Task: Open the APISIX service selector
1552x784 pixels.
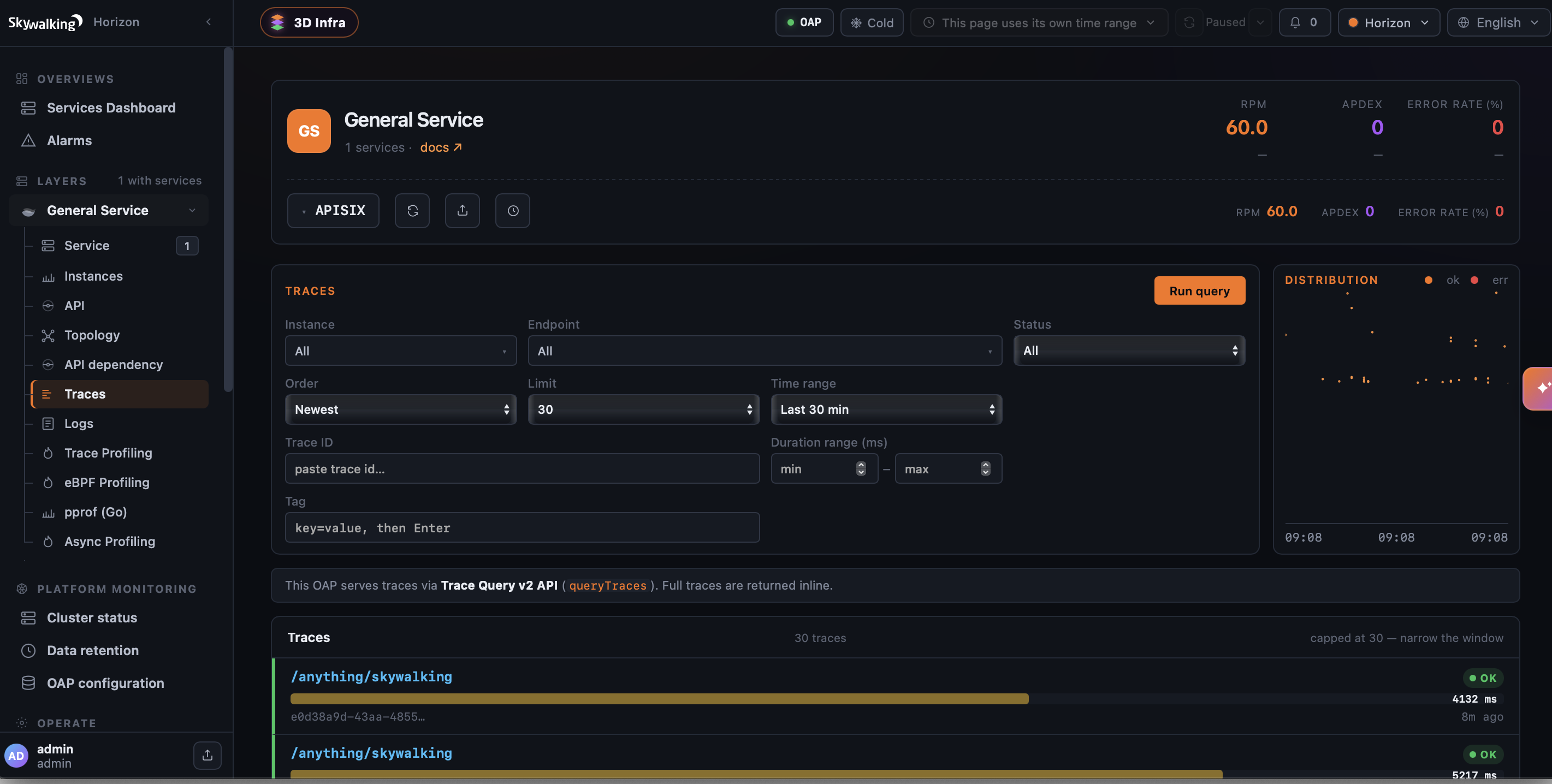Action: pos(333,210)
